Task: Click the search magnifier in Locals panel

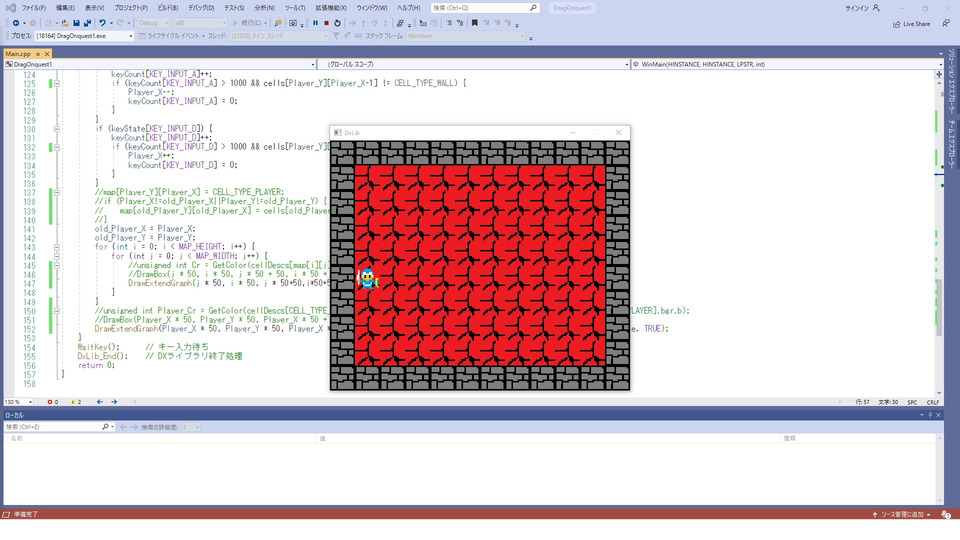Action: click(x=105, y=427)
